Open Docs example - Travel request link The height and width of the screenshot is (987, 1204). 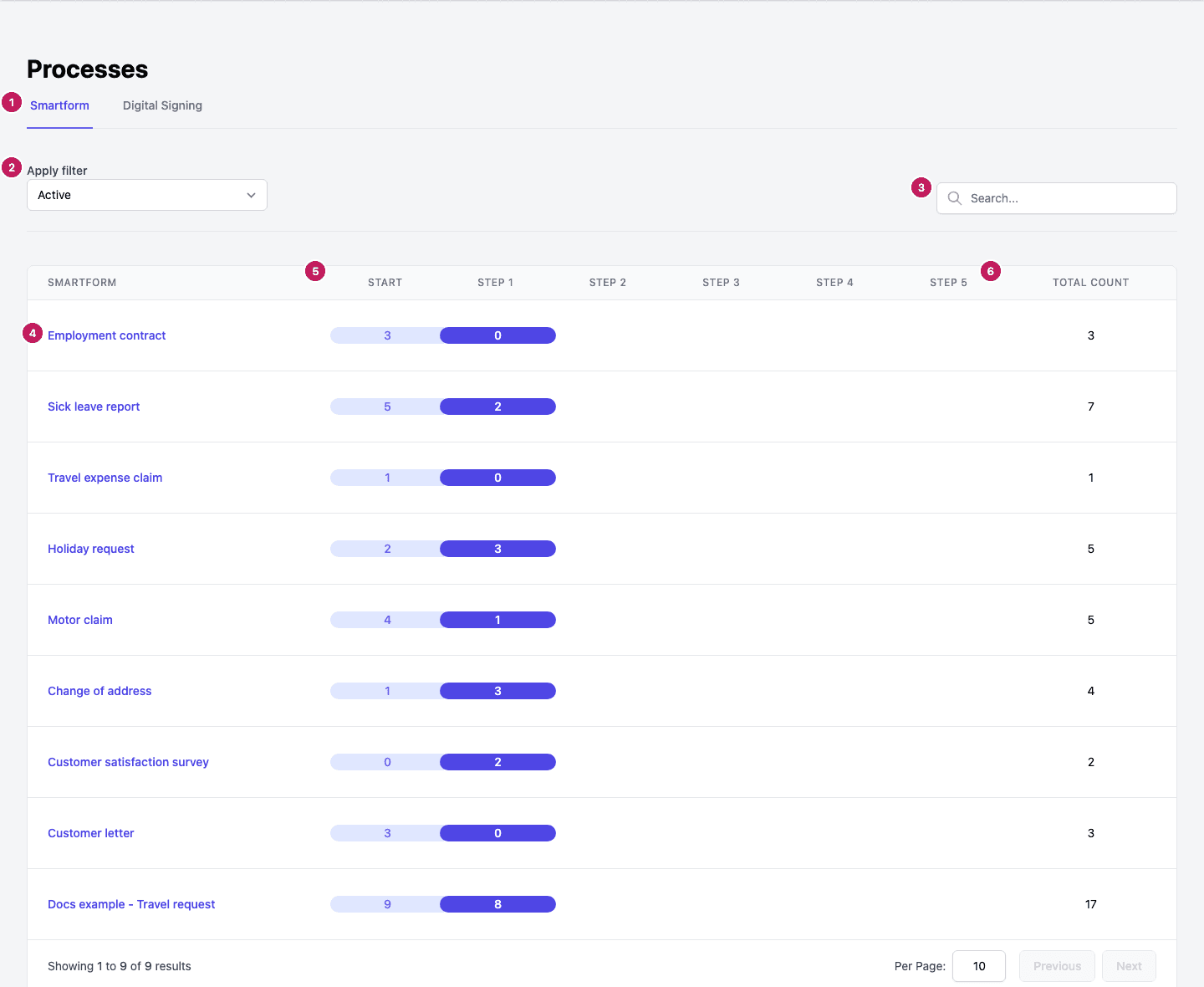(x=131, y=904)
